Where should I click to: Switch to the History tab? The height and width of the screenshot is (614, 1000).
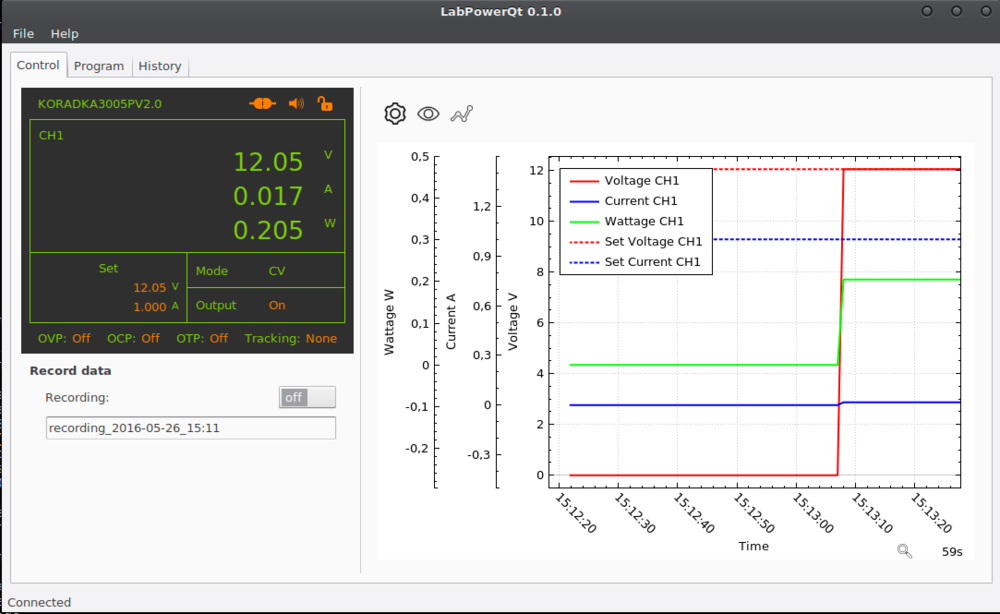[x=160, y=66]
